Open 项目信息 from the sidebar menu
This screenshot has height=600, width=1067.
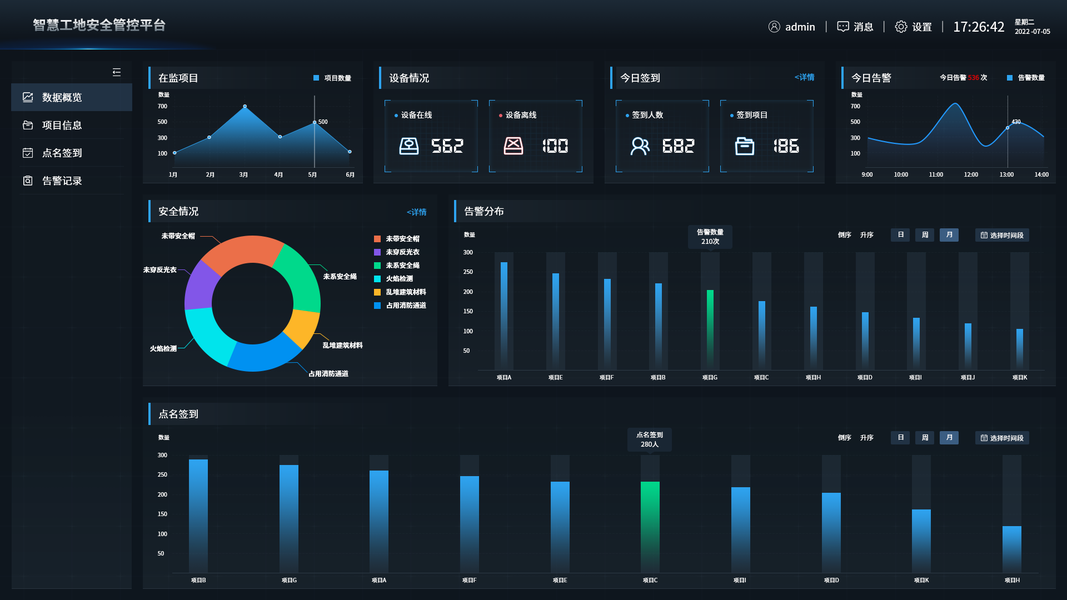click(71, 125)
